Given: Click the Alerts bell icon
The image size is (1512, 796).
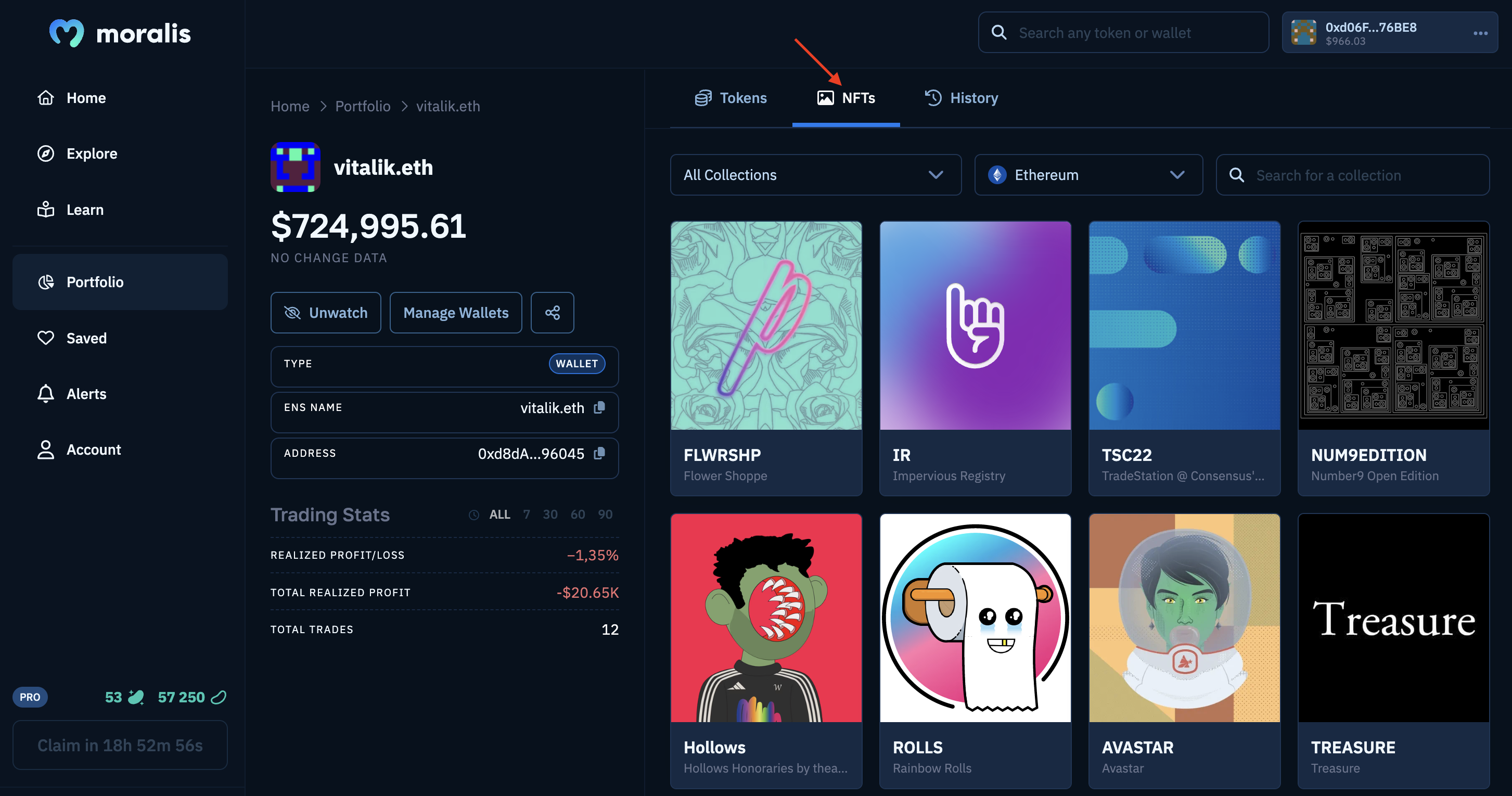Looking at the screenshot, I should pyautogui.click(x=46, y=394).
